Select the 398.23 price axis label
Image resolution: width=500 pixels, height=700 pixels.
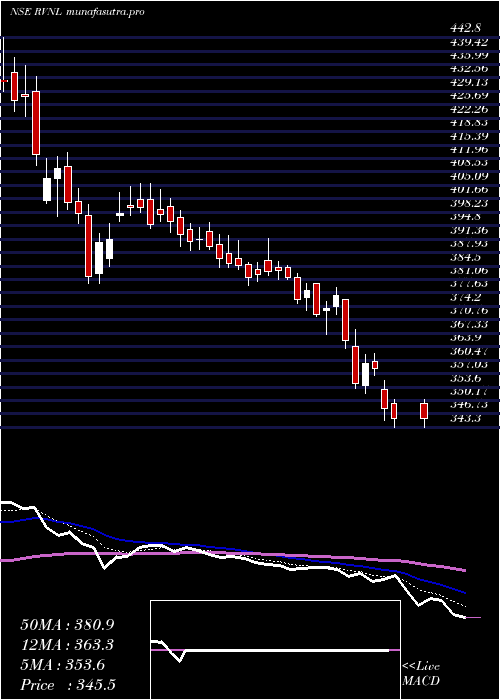(469, 203)
